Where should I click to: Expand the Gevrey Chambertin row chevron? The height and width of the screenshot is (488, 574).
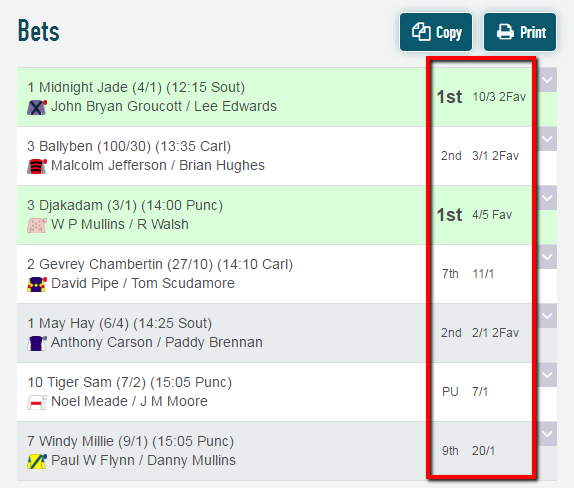547,257
